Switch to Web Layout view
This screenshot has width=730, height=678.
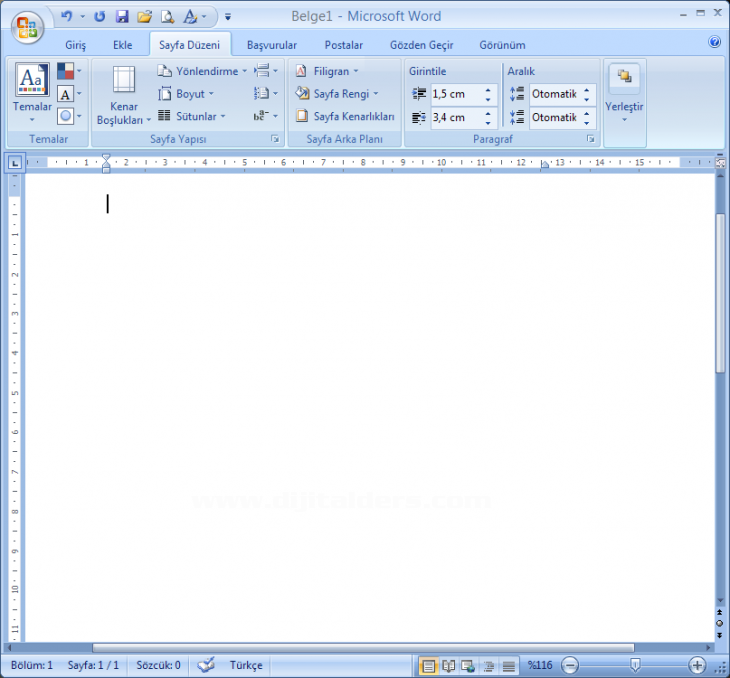click(x=468, y=666)
